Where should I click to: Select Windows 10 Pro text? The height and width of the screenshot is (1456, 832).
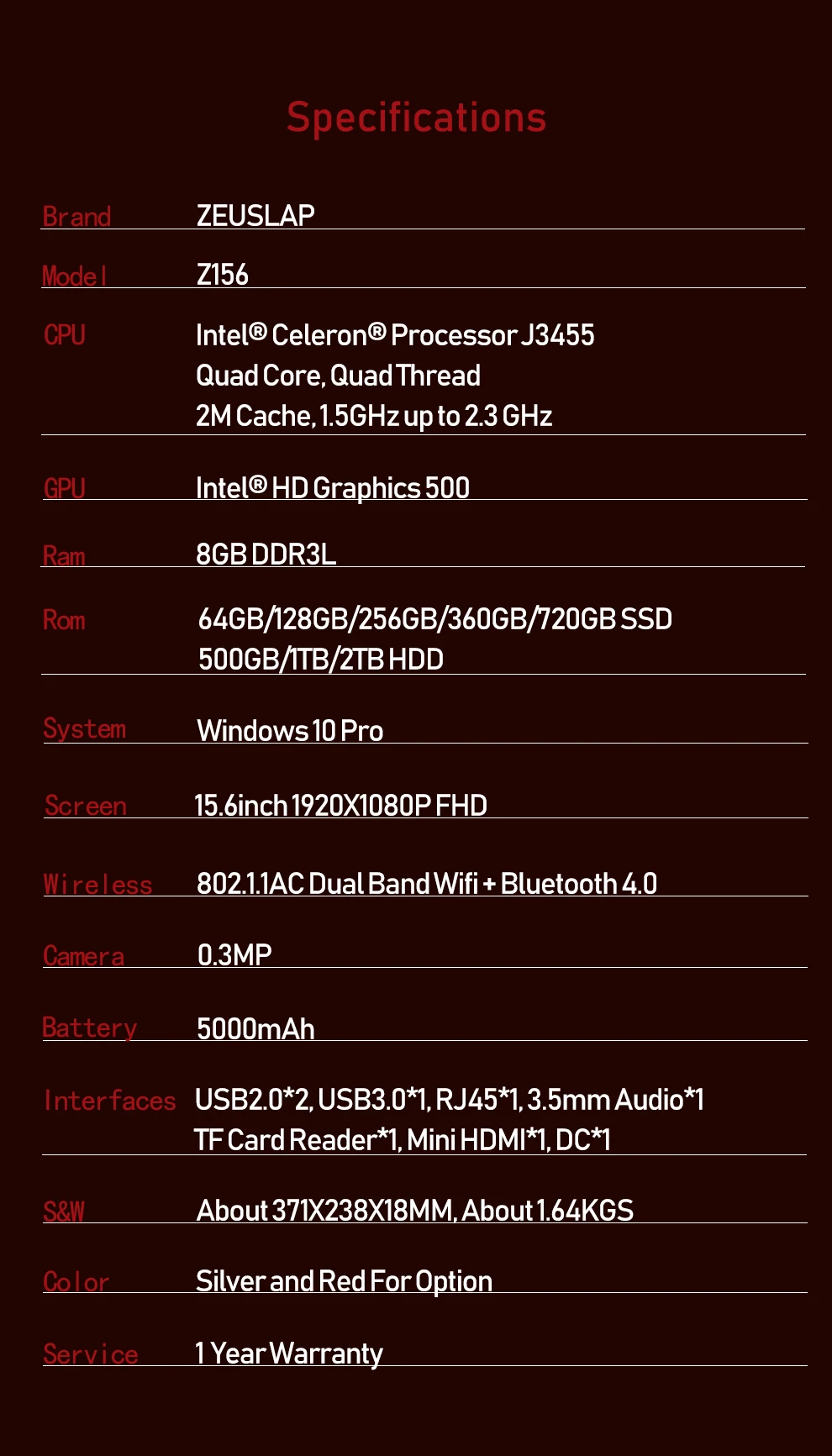(x=290, y=731)
